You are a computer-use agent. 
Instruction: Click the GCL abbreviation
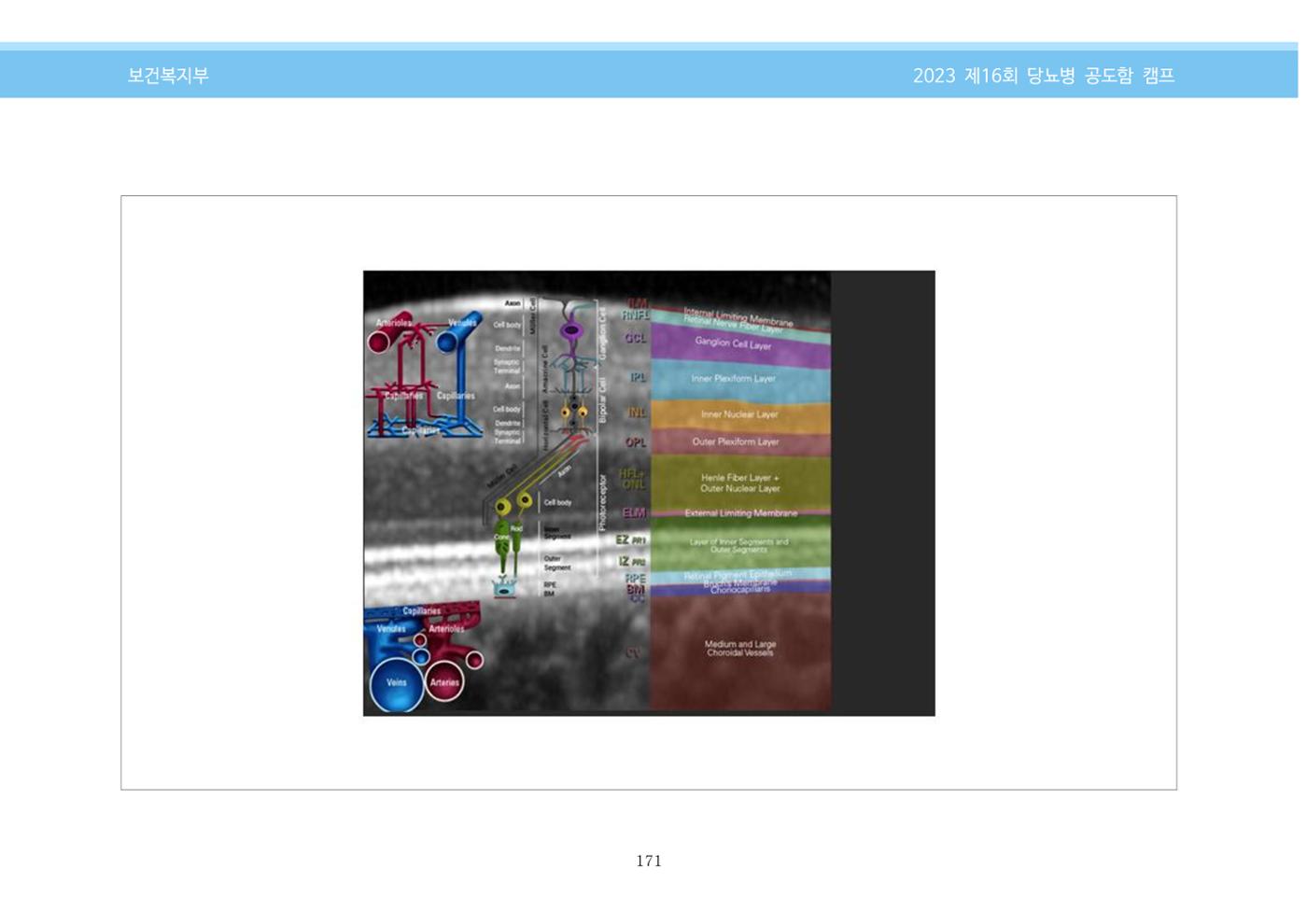tap(635, 338)
